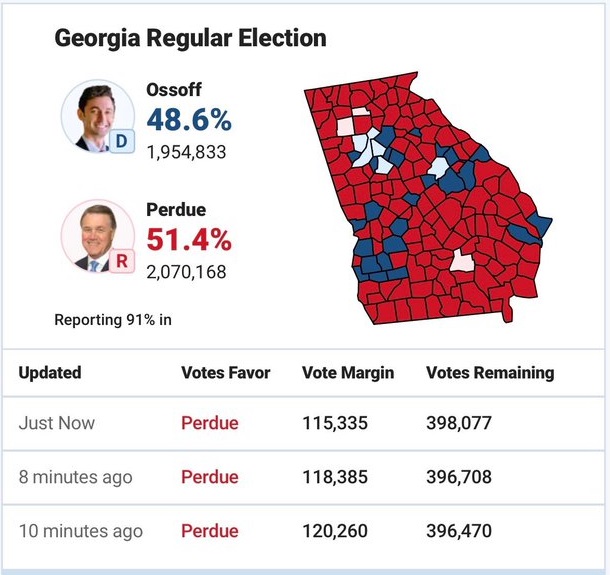
Task: Select the Ossoff candidate name
Action: pyautogui.click(x=174, y=90)
